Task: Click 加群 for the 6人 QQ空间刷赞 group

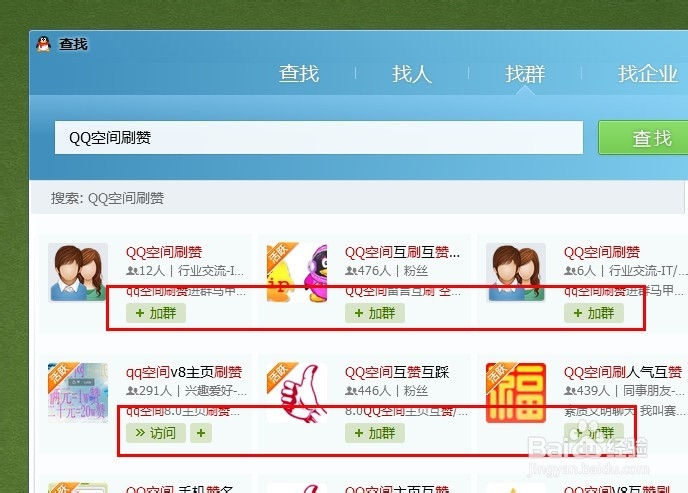Action: 593,313
